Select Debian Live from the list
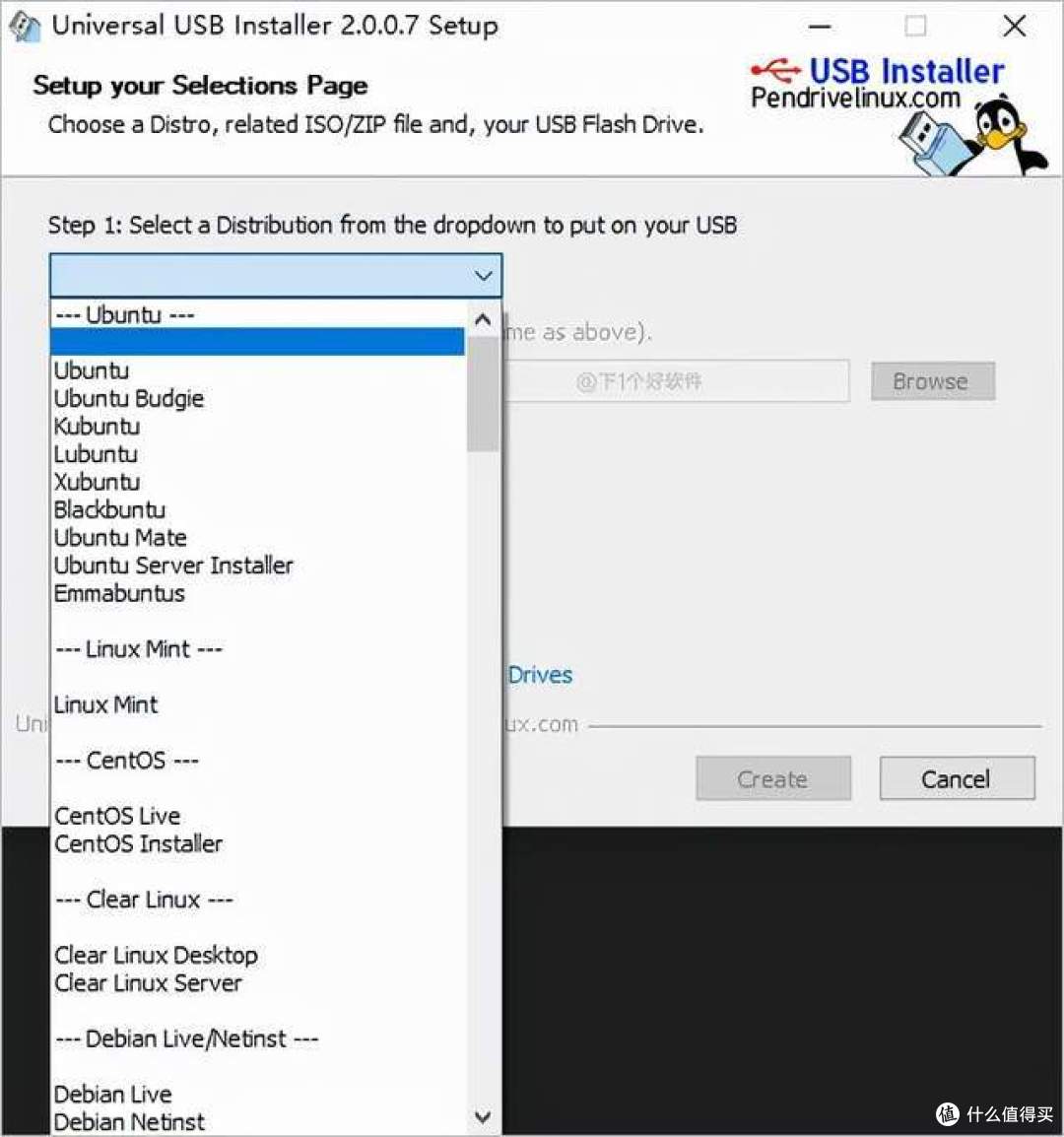Viewport: 1064px width, 1137px height. click(x=257, y=1095)
